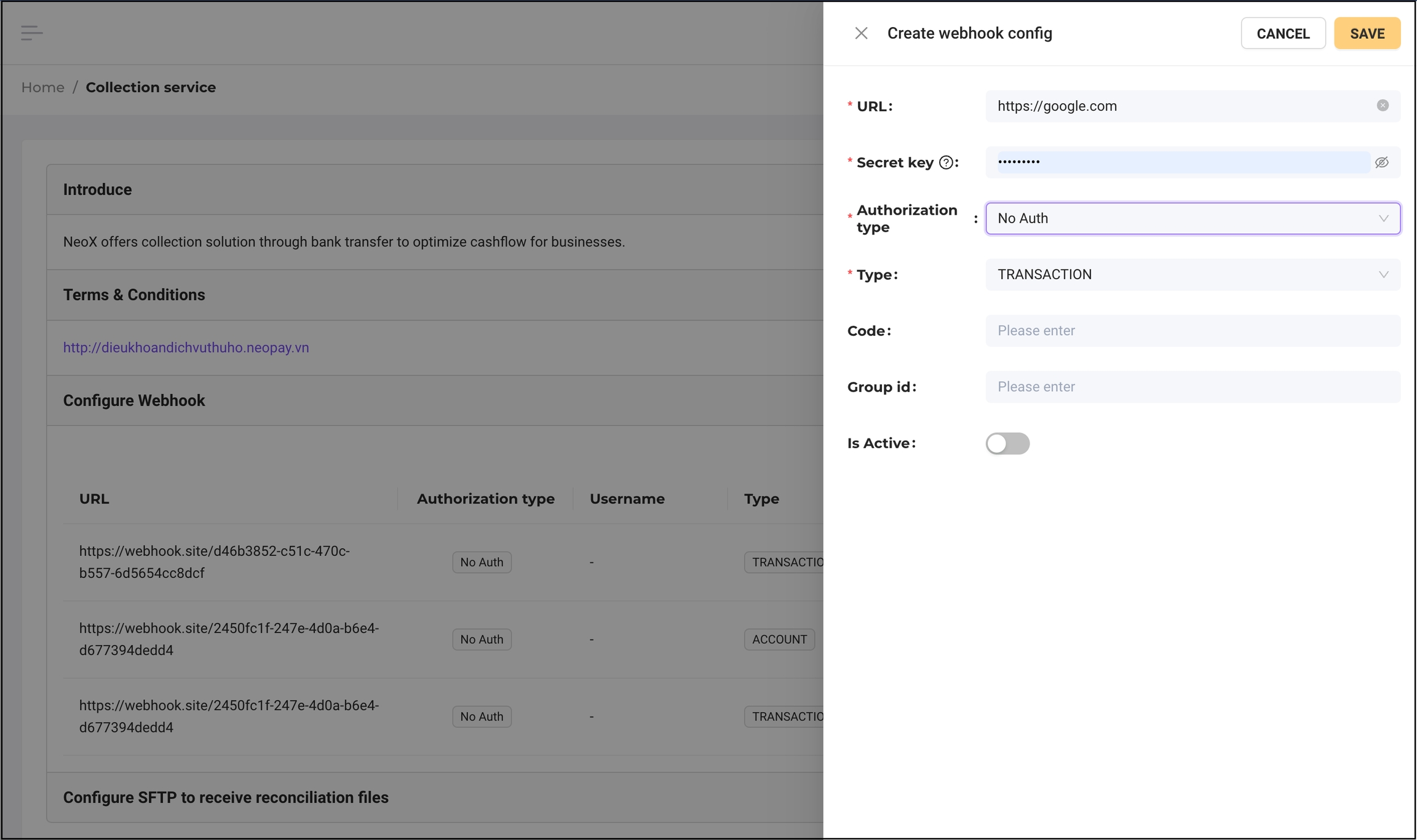Viewport: 1417px width, 840px height.
Task: Click the Secret key help question icon
Action: click(946, 163)
